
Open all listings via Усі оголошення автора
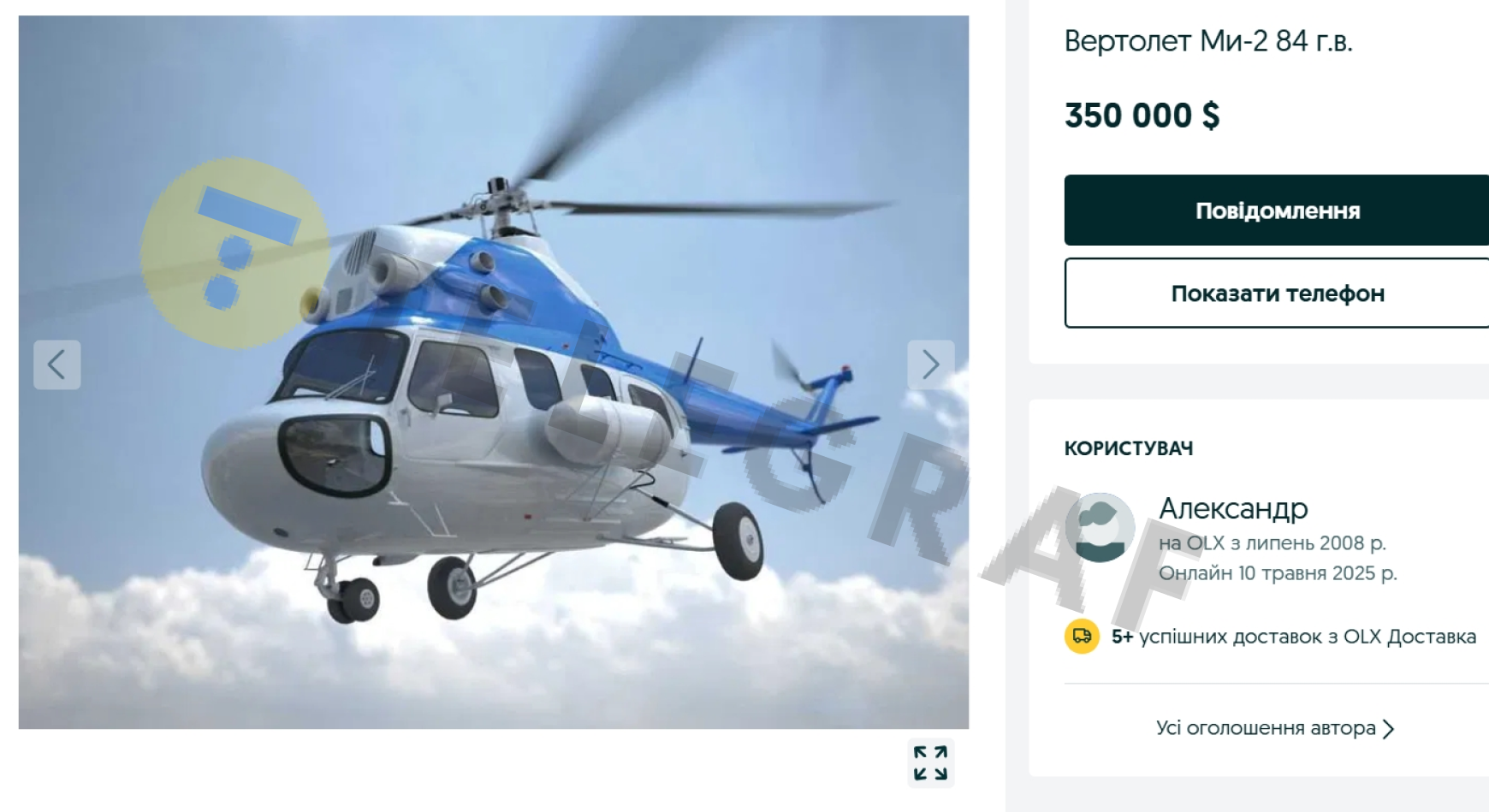[1266, 728]
